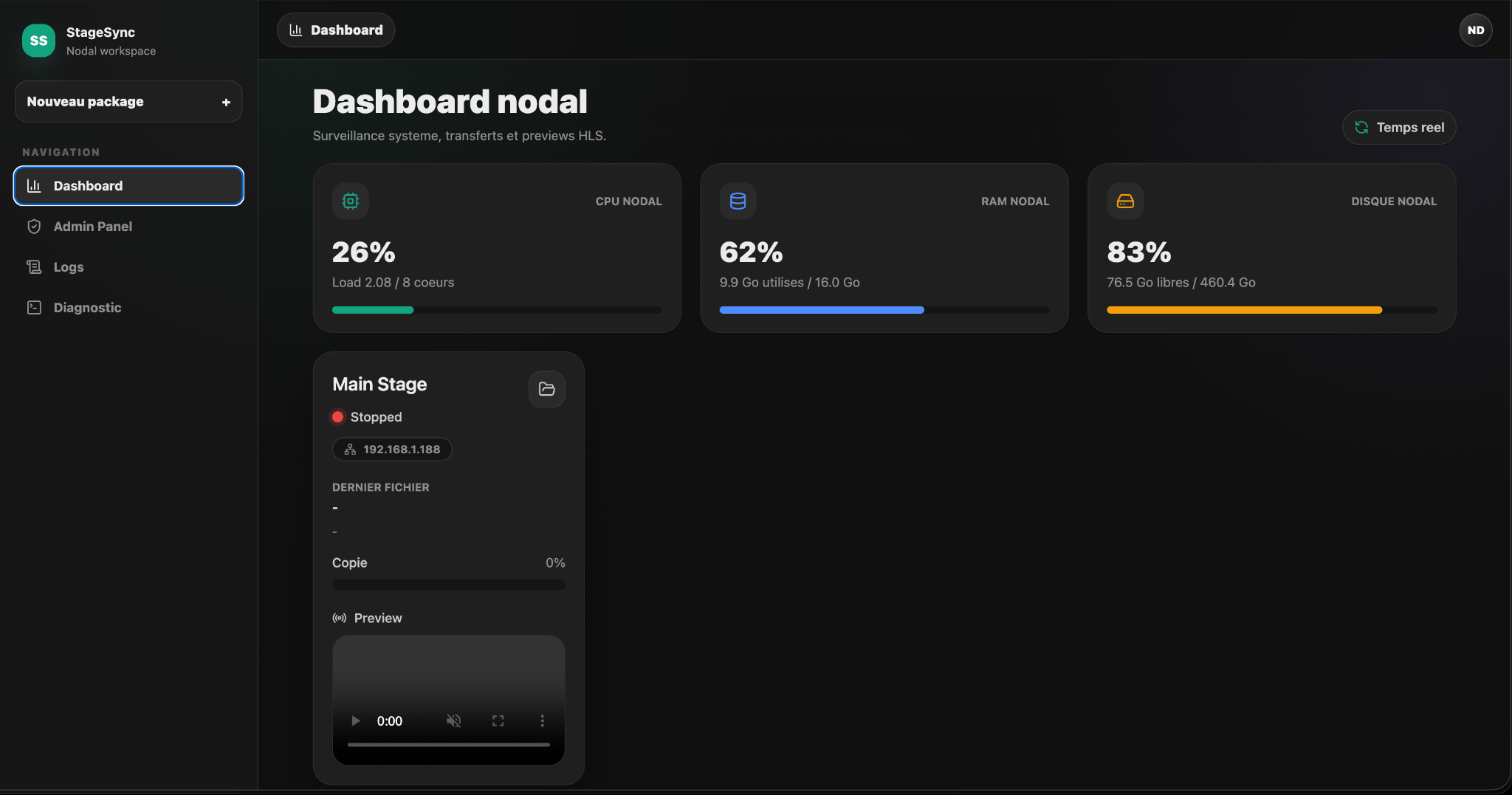Screen dimensions: 1512x795
Task: Click the 192.168.1.188 address chip
Action: tap(392, 449)
